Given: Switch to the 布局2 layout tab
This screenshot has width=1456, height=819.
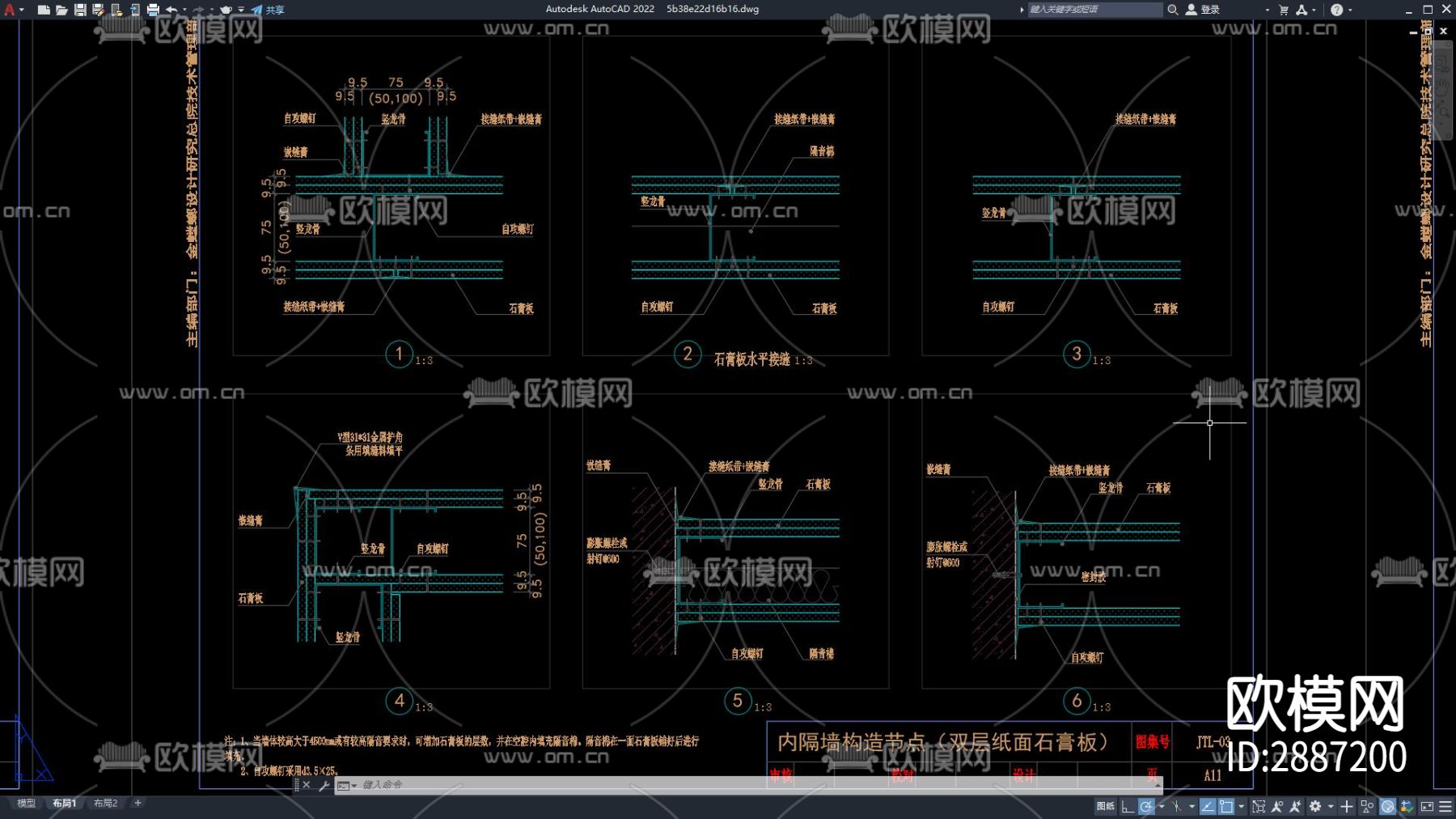Looking at the screenshot, I should click(x=105, y=804).
